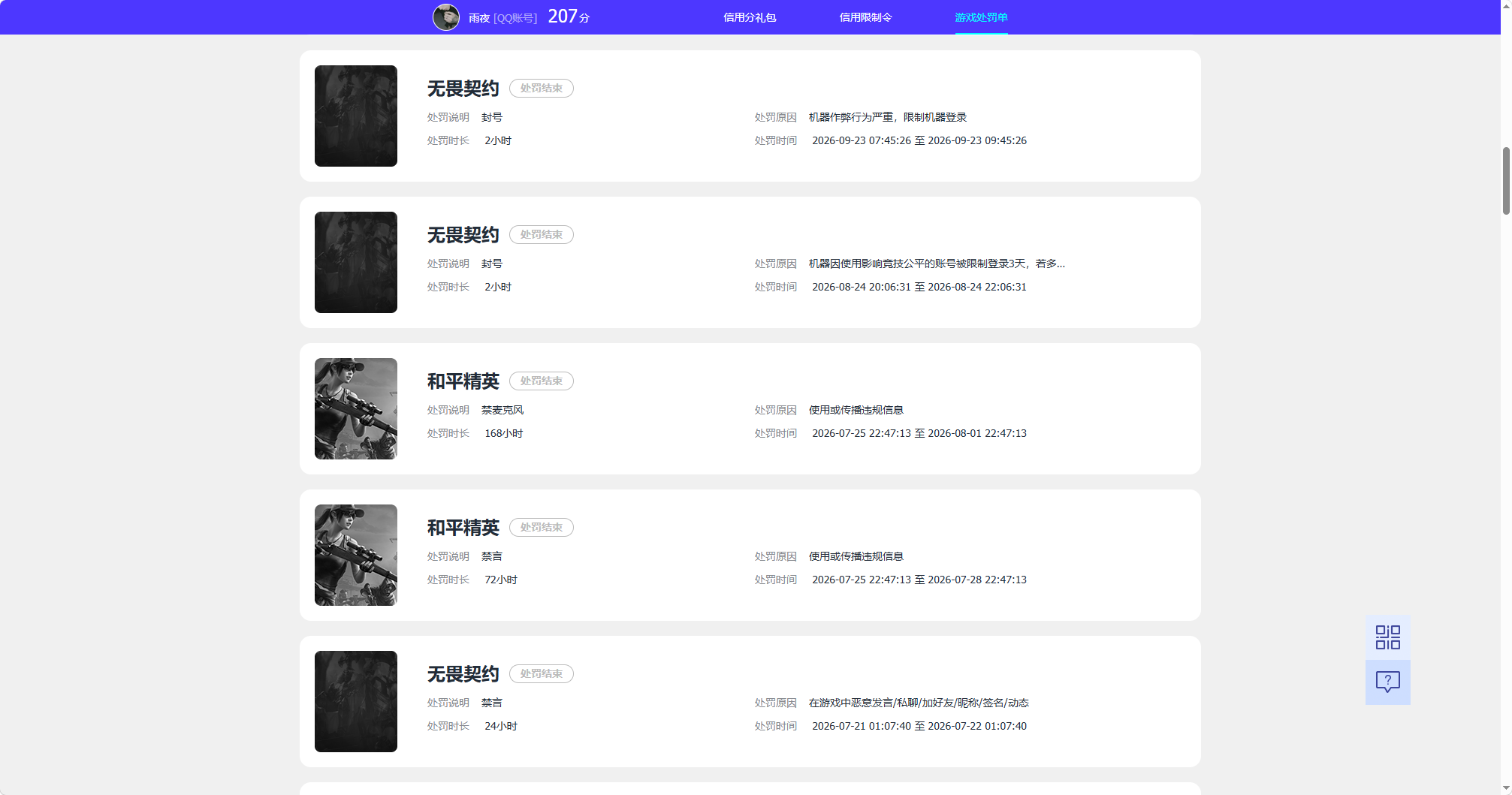The height and width of the screenshot is (795, 1512).
Task: Click the user avatar next to 雨夜
Action: (x=446, y=17)
